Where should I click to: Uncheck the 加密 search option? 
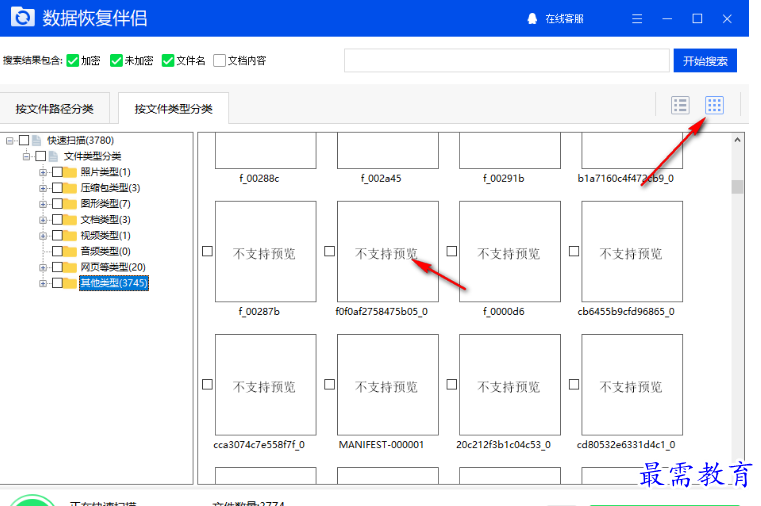pos(73,61)
